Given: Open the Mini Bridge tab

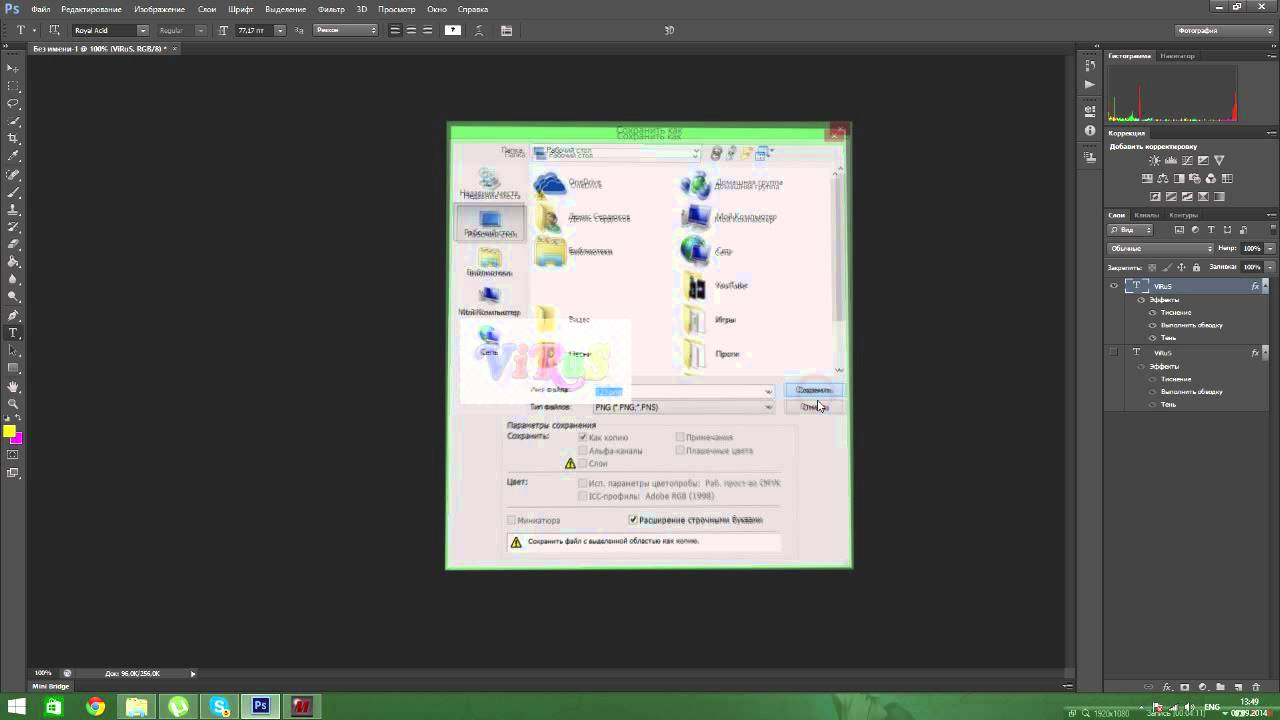Looking at the screenshot, I should click(x=51, y=686).
